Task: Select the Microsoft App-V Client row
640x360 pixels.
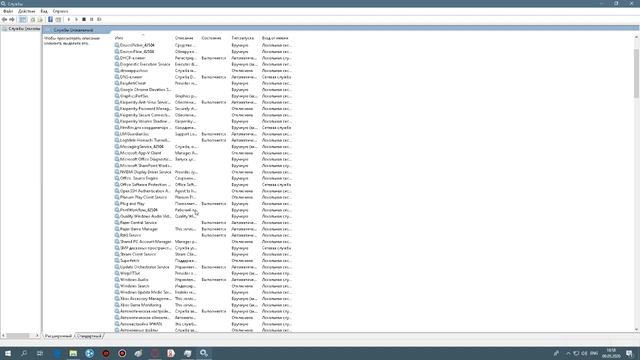Action: pyautogui.click(x=203, y=153)
